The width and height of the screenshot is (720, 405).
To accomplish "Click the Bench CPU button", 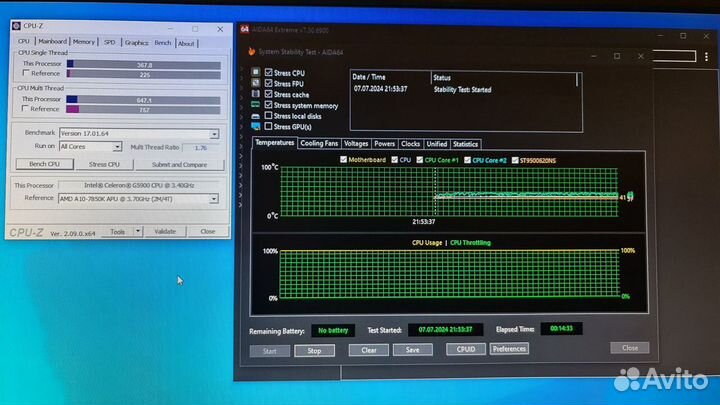I will pyautogui.click(x=43, y=164).
